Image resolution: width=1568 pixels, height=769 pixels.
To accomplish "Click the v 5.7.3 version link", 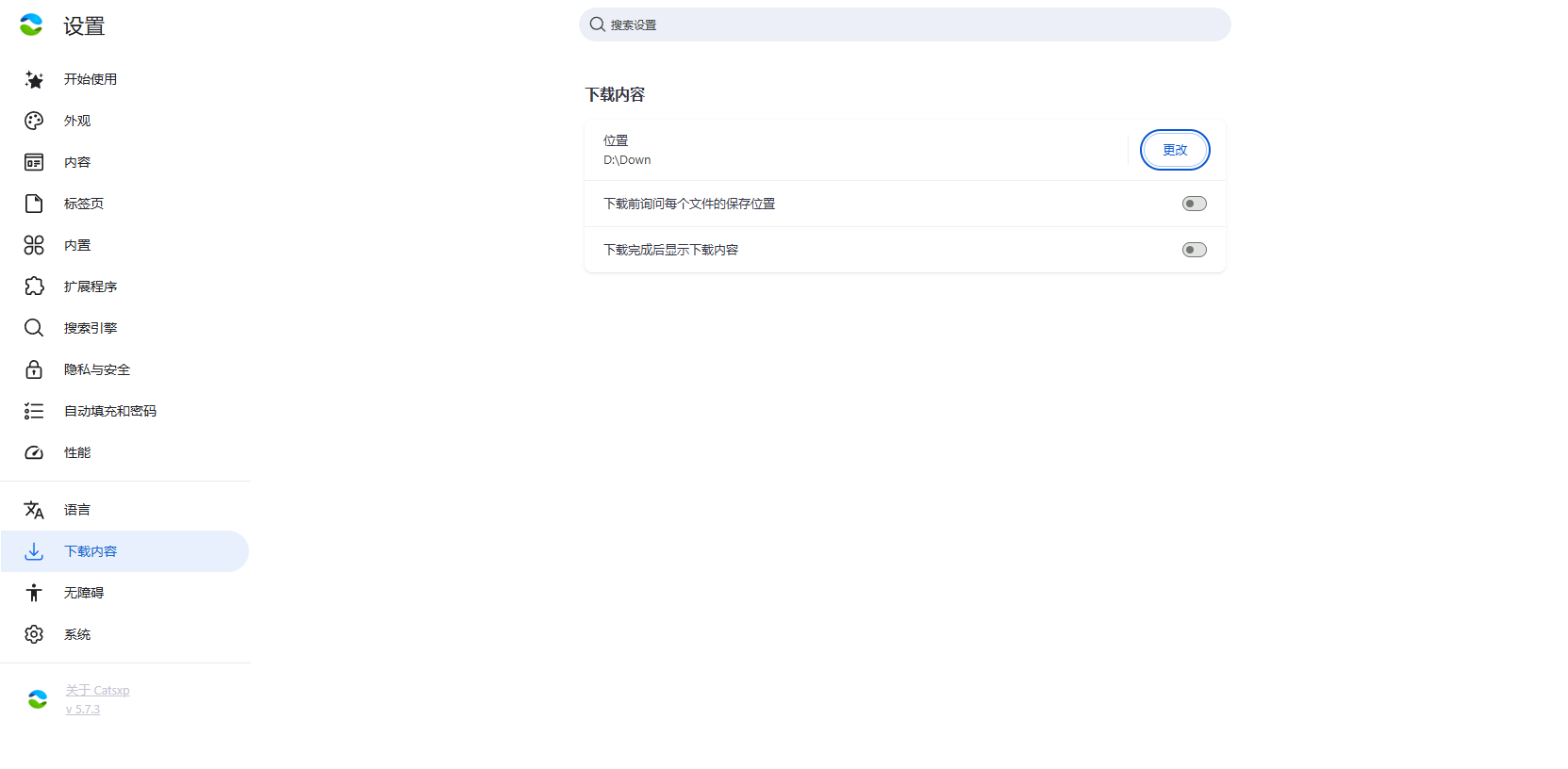I will pyautogui.click(x=83, y=710).
